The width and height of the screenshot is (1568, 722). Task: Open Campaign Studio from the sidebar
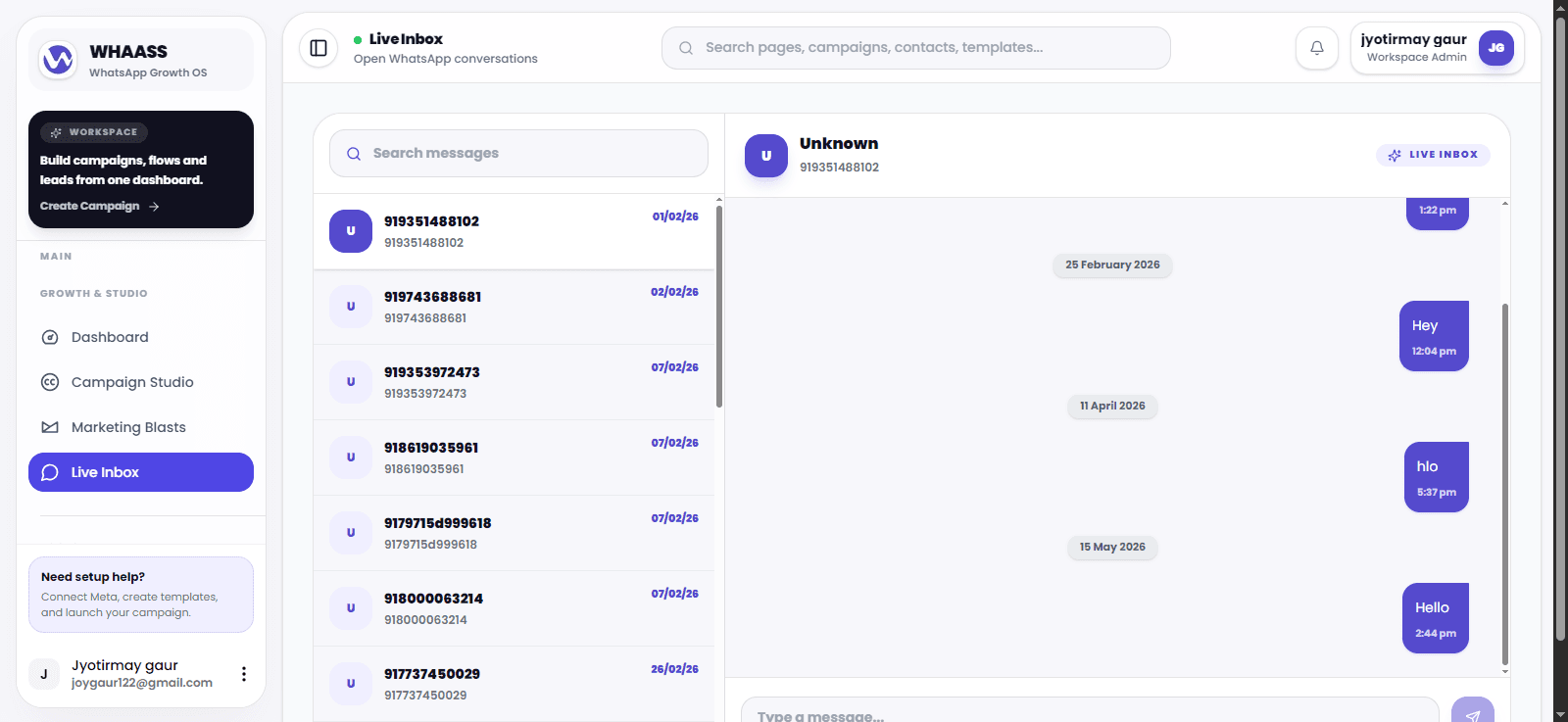(x=141, y=382)
